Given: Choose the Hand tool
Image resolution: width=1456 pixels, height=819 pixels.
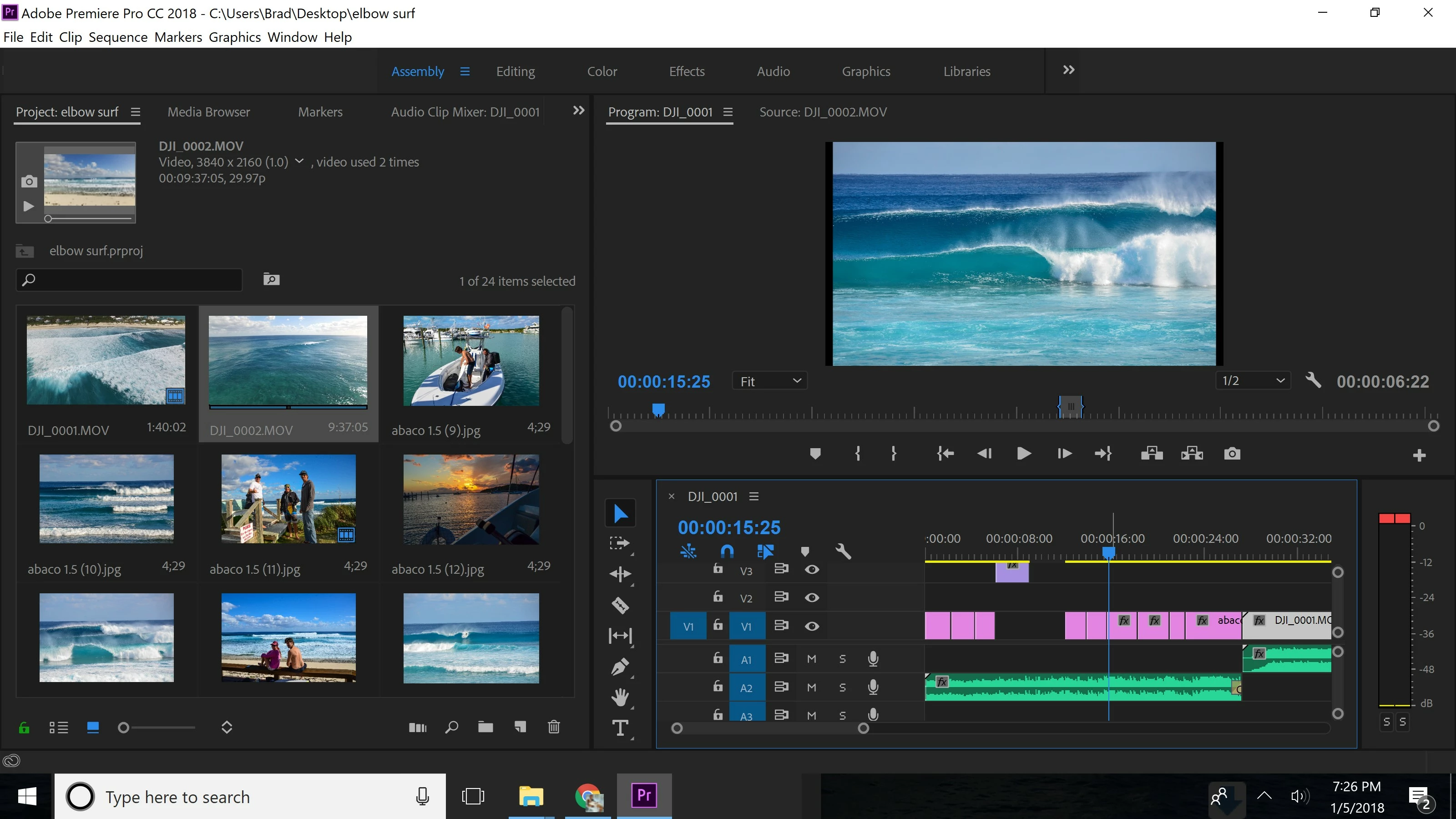Looking at the screenshot, I should [x=620, y=697].
